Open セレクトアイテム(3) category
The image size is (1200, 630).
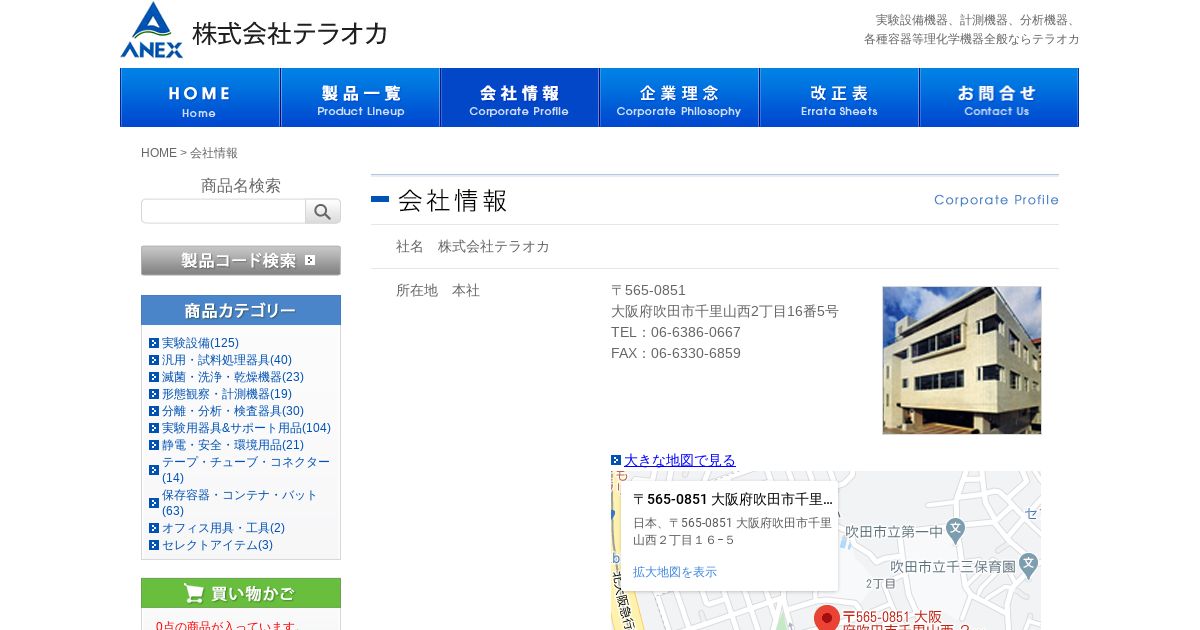point(217,545)
